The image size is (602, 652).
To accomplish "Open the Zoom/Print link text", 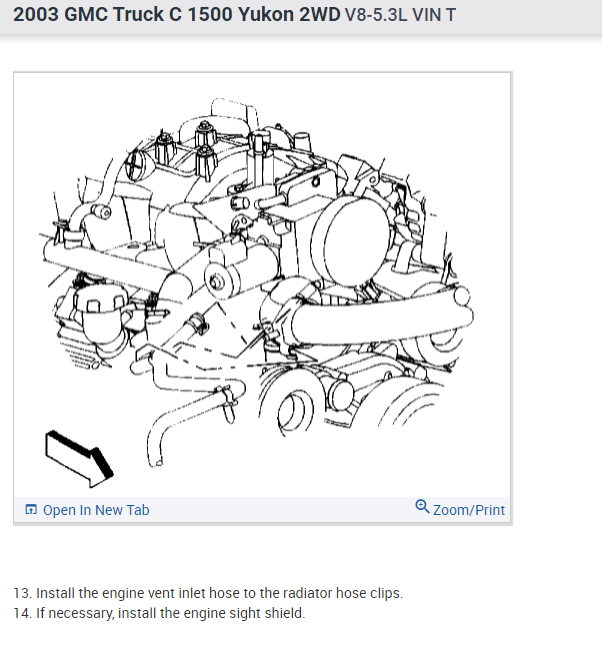I will (469, 510).
